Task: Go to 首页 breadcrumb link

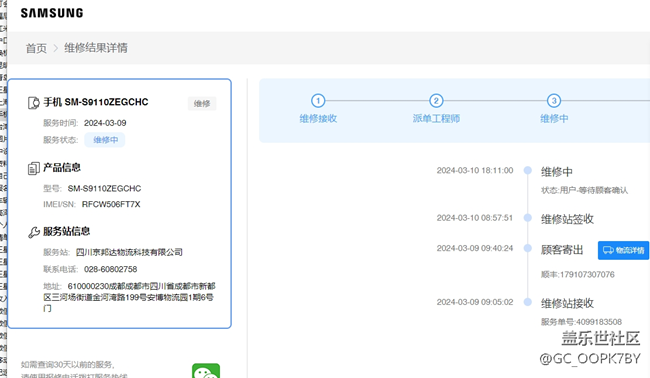Action: point(36,48)
